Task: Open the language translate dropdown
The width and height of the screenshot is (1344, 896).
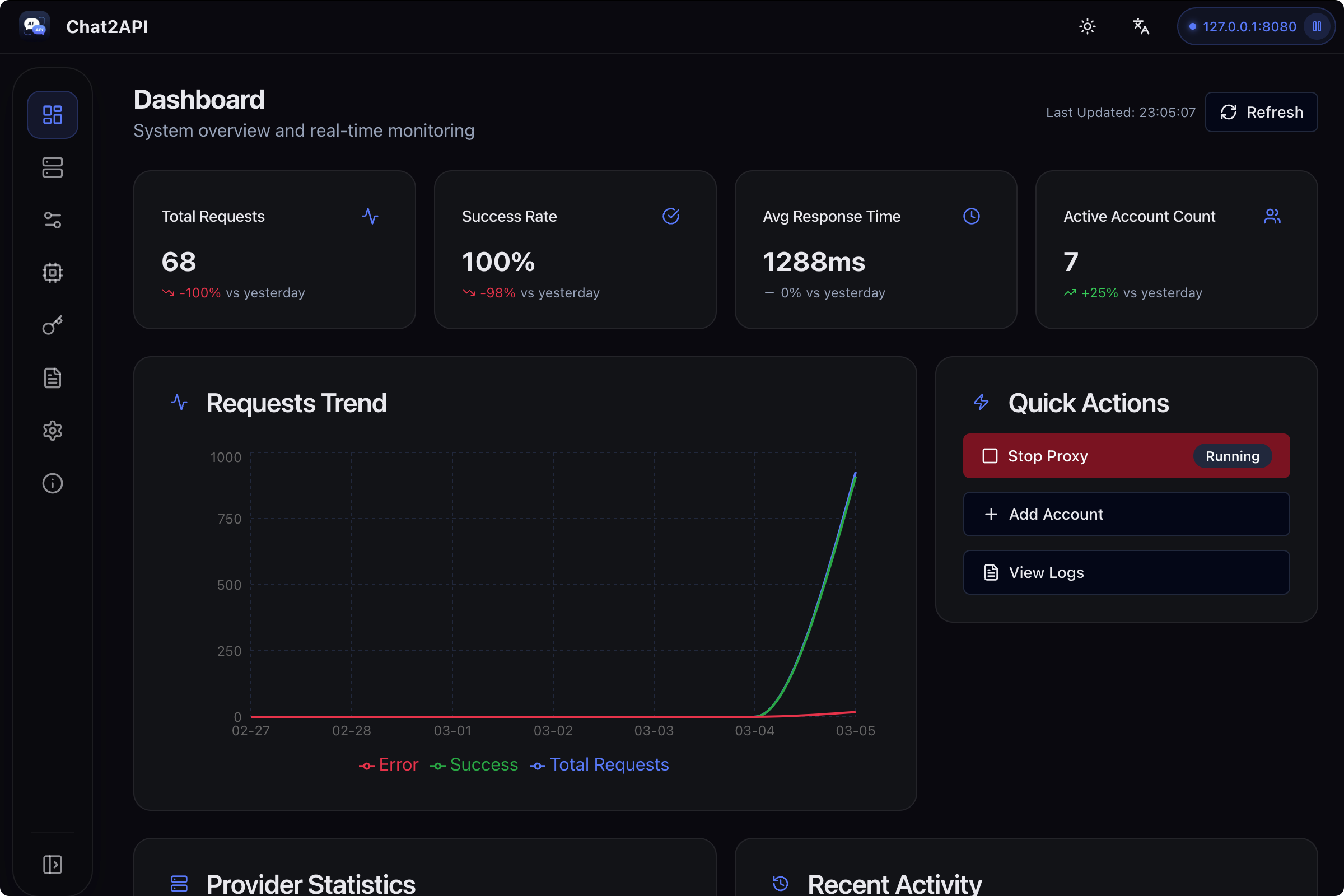Action: [x=1141, y=27]
